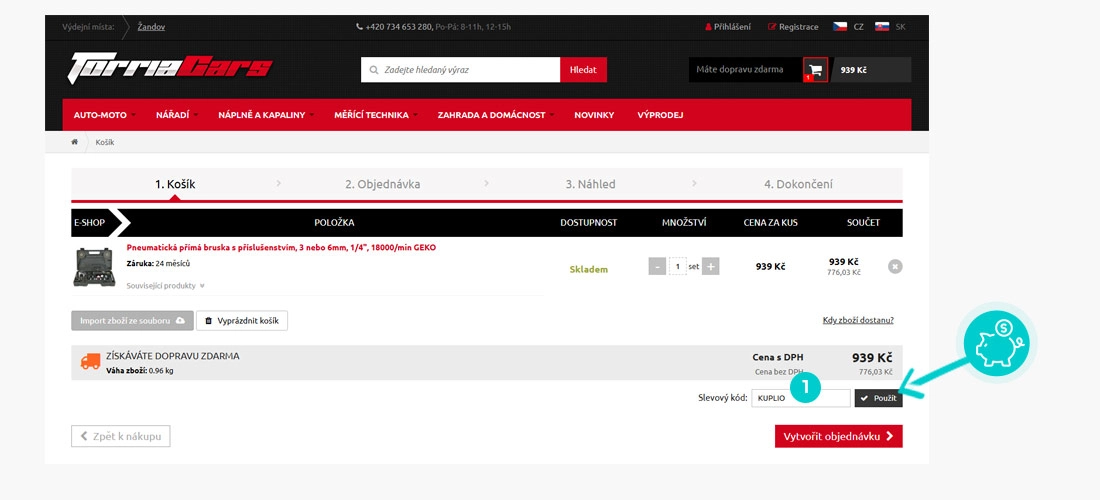This screenshot has width=1100, height=500.
Task: Go to home via breadcrumb house icon
Action: [74, 142]
